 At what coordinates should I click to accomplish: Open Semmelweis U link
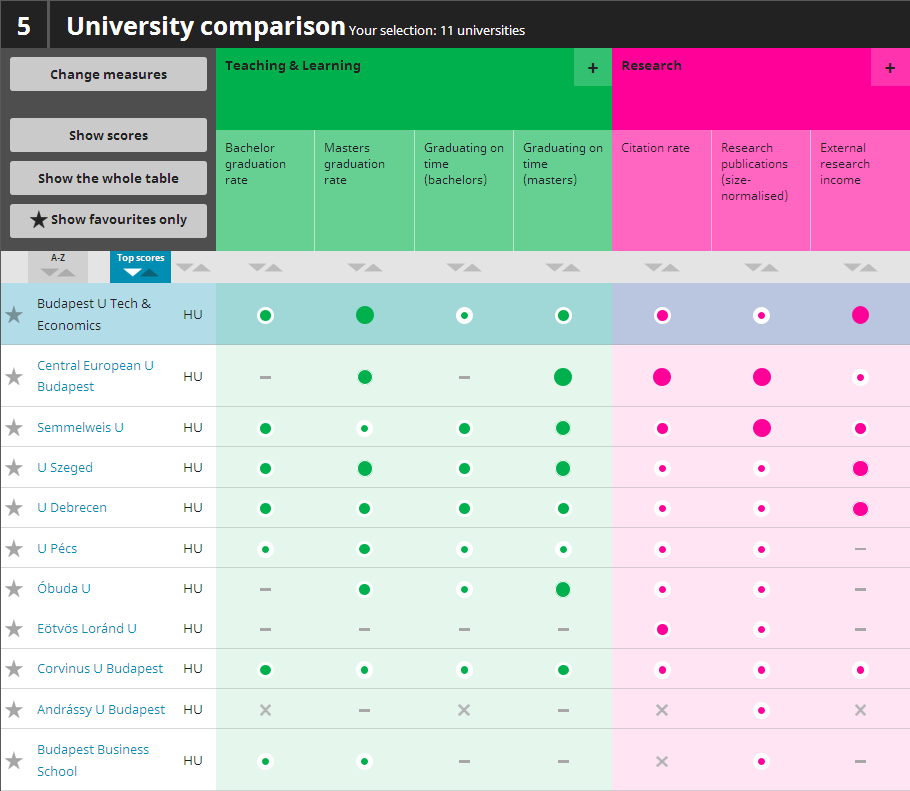point(80,428)
